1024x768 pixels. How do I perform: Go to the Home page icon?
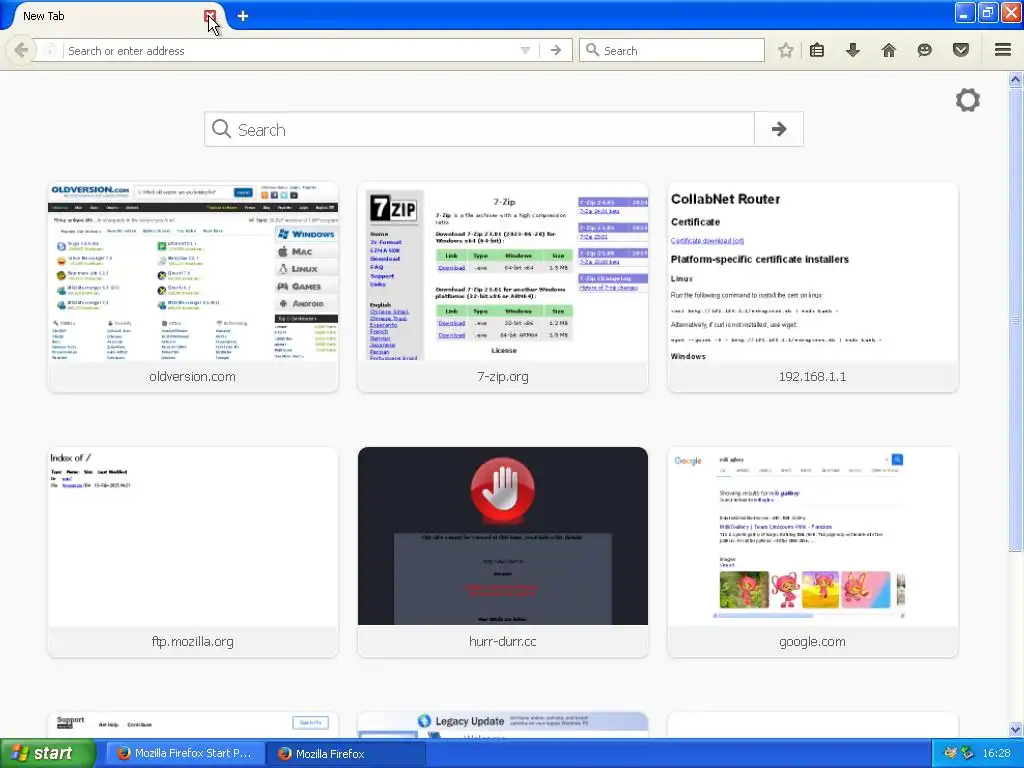888,50
